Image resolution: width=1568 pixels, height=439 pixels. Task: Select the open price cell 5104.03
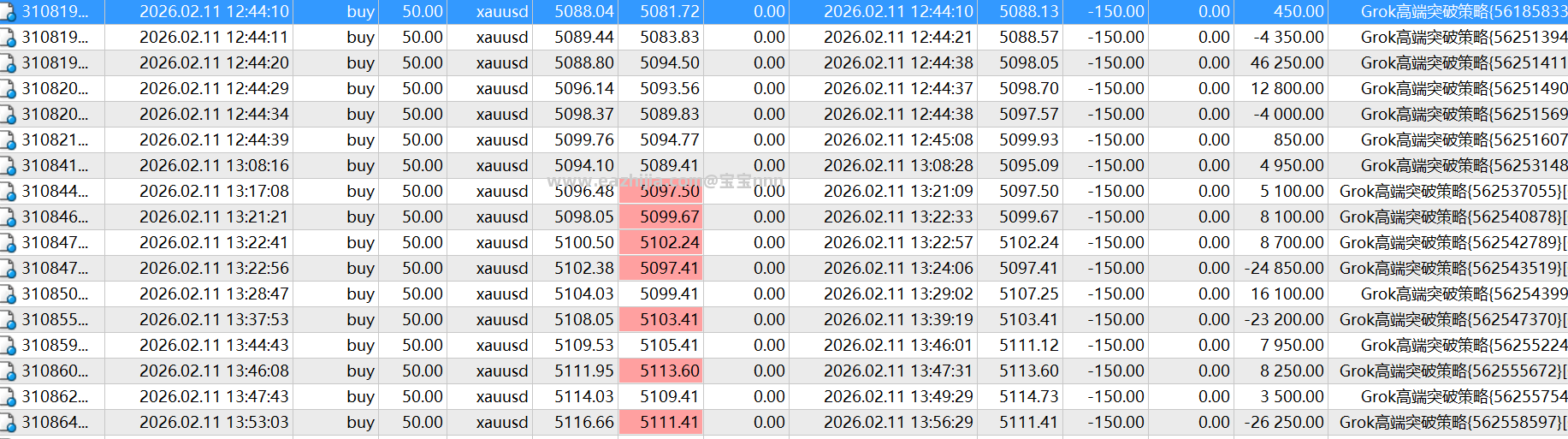click(x=583, y=294)
